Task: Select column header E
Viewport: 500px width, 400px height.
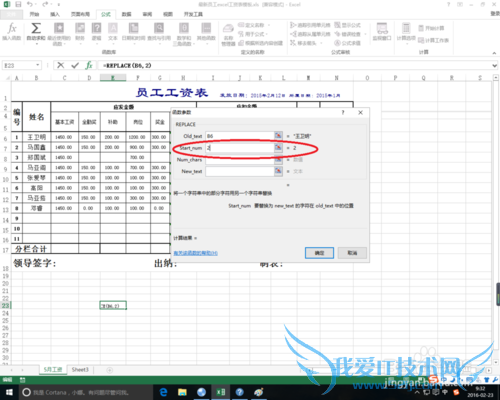Action: click(x=113, y=78)
